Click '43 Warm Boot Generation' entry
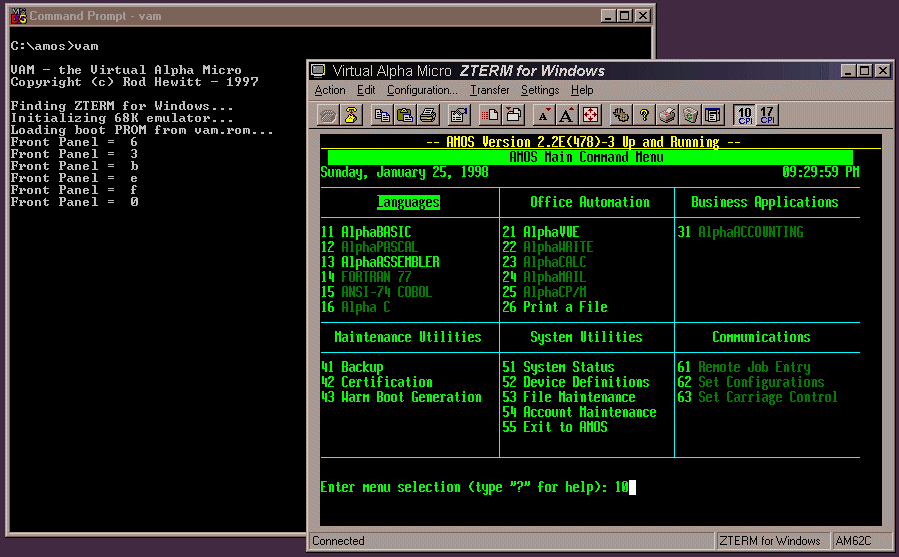Viewport: 899px width, 557px height. click(401, 396)
